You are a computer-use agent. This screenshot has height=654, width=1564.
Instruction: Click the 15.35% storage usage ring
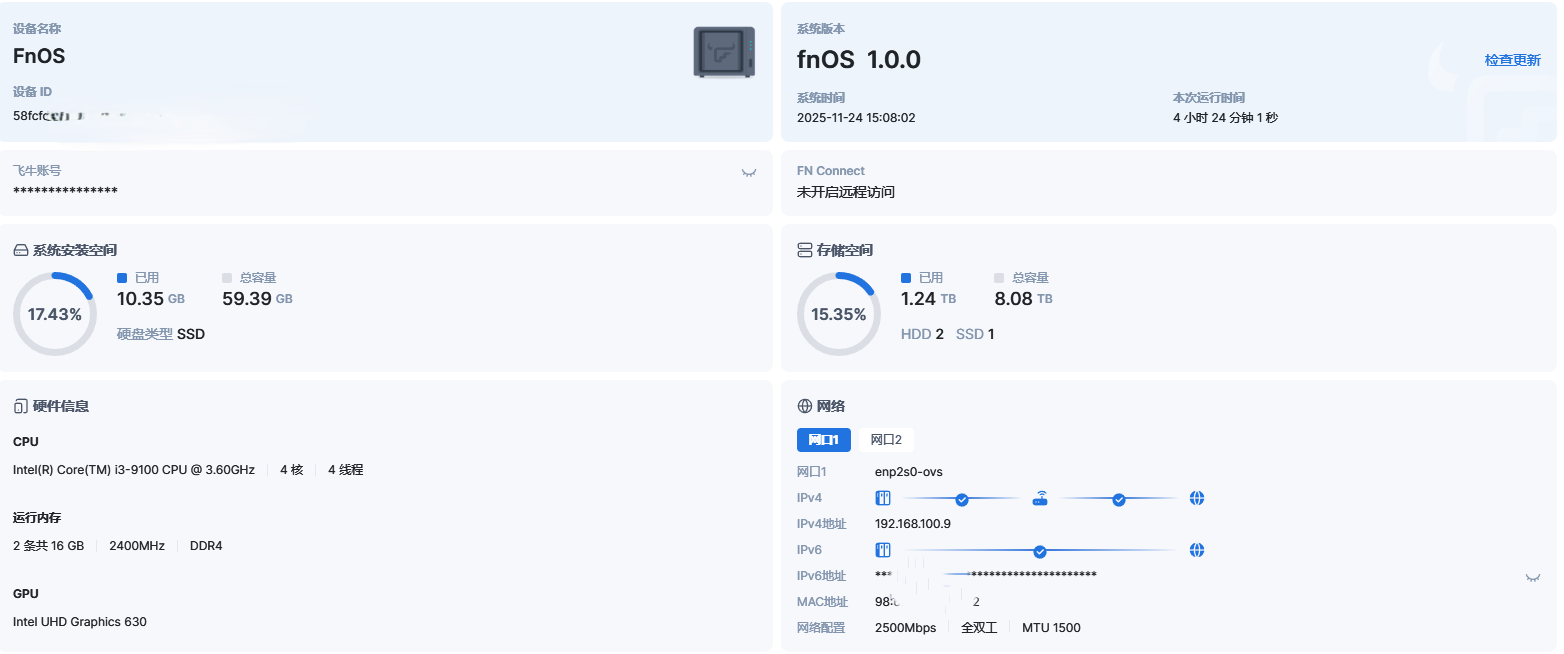(x=838, y=314)
